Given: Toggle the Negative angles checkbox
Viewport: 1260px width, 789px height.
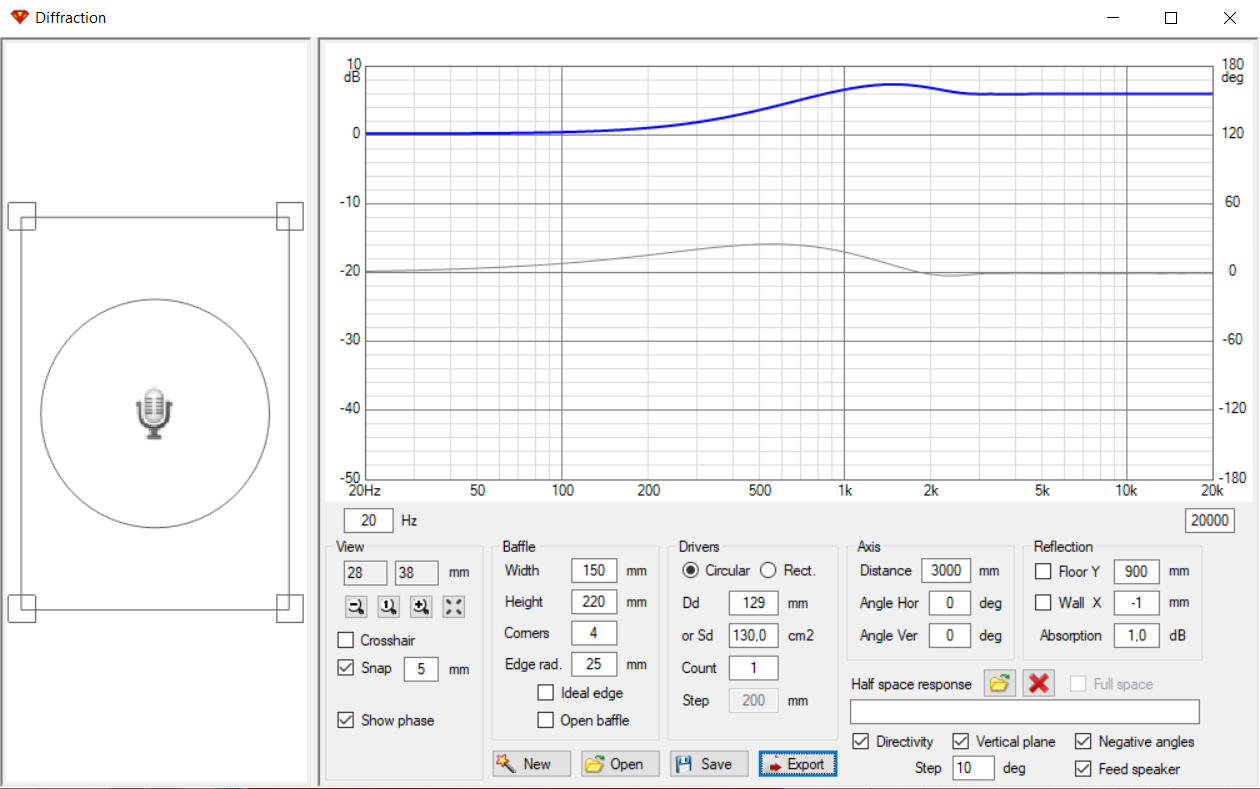Looking at the screenshot, I should click(1083, 742).
